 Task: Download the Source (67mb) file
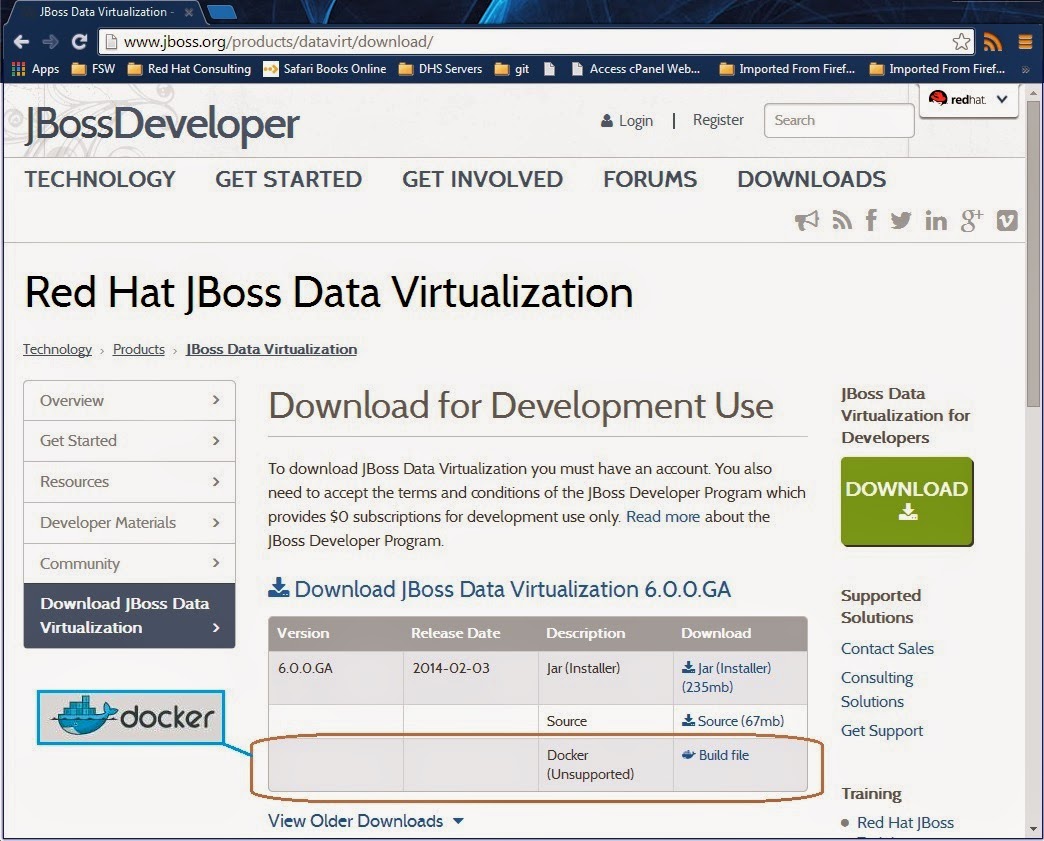[x=732, y=720]
